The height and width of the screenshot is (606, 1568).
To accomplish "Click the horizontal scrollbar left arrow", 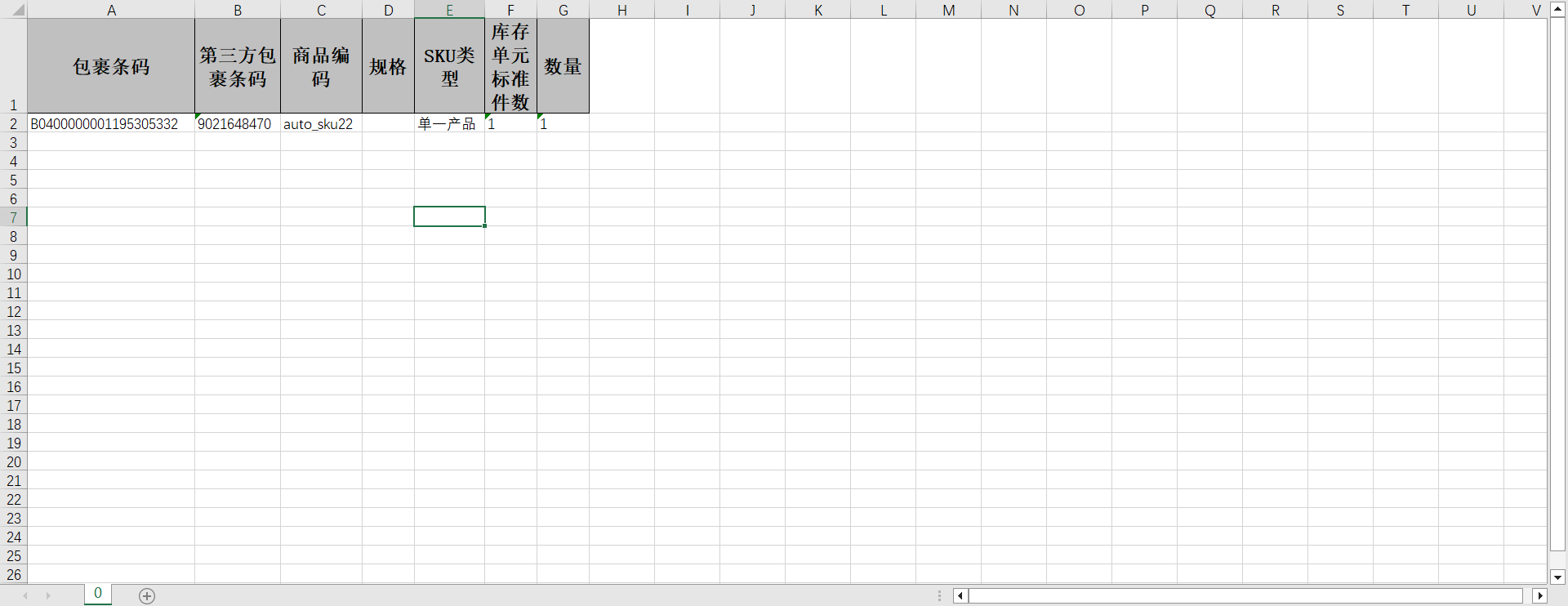I will 960,596.
